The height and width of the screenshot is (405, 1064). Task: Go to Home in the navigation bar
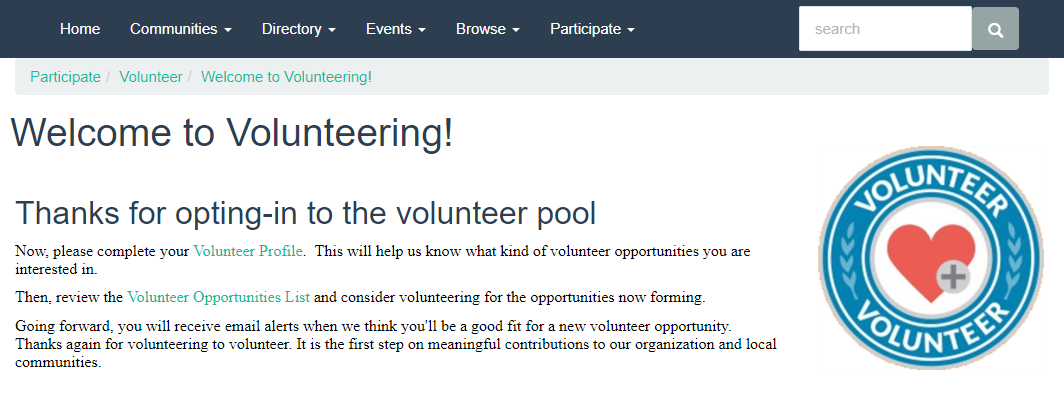pos(80,29)
